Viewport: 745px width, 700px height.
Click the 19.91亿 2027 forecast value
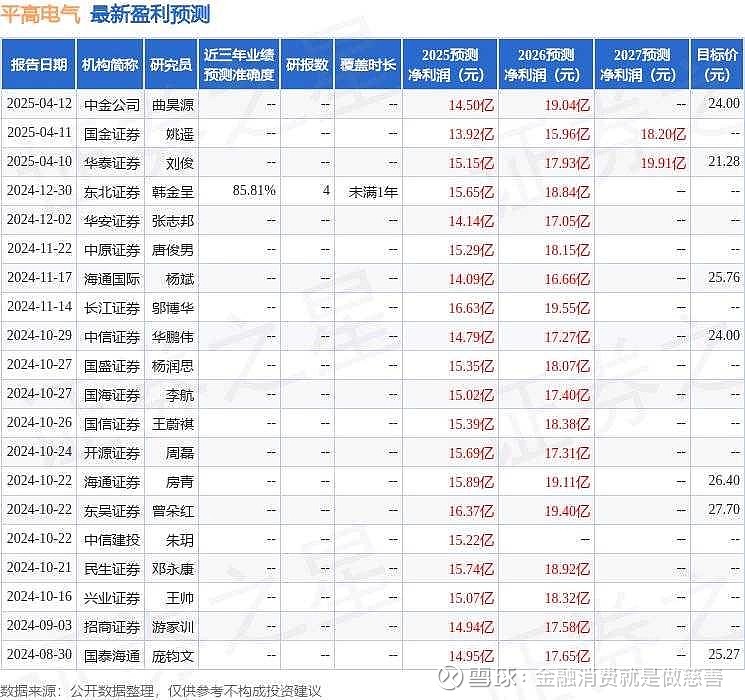pos(663,163)
